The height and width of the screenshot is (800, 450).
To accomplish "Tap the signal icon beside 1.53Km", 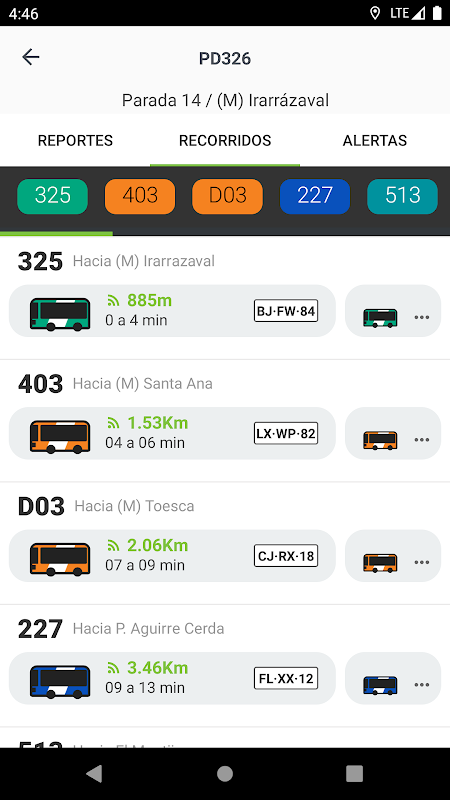I will click(113, 423).
